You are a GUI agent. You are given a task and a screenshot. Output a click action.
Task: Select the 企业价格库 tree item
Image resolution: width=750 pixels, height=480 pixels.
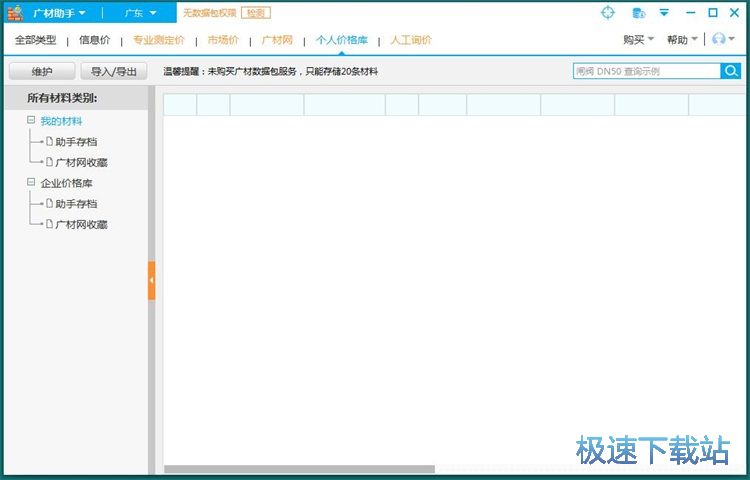[x=66, y=183]
